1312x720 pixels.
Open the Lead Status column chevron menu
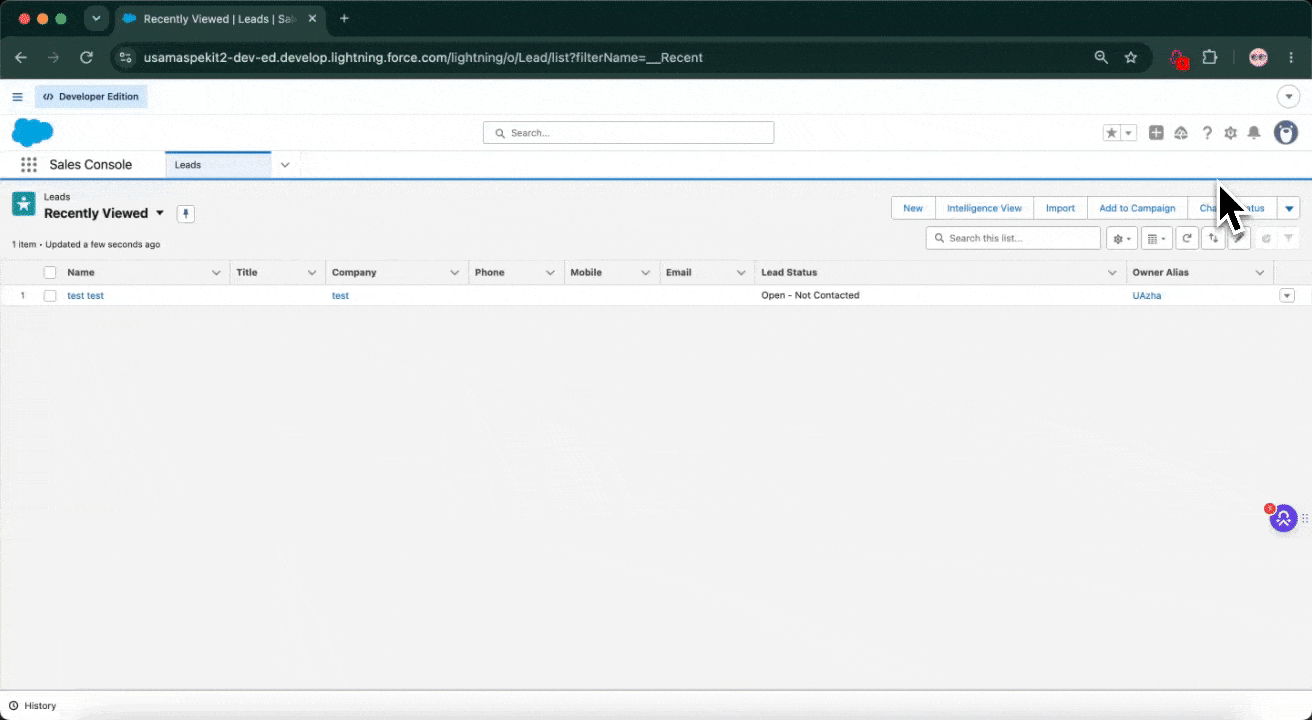(x=1112, y=273)
